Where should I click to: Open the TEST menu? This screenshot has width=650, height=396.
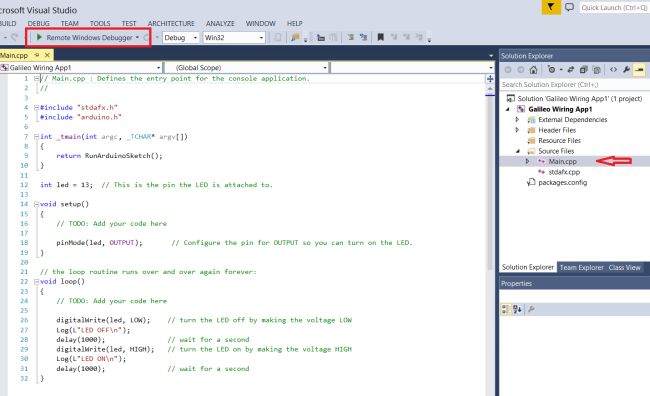(129, 24)
